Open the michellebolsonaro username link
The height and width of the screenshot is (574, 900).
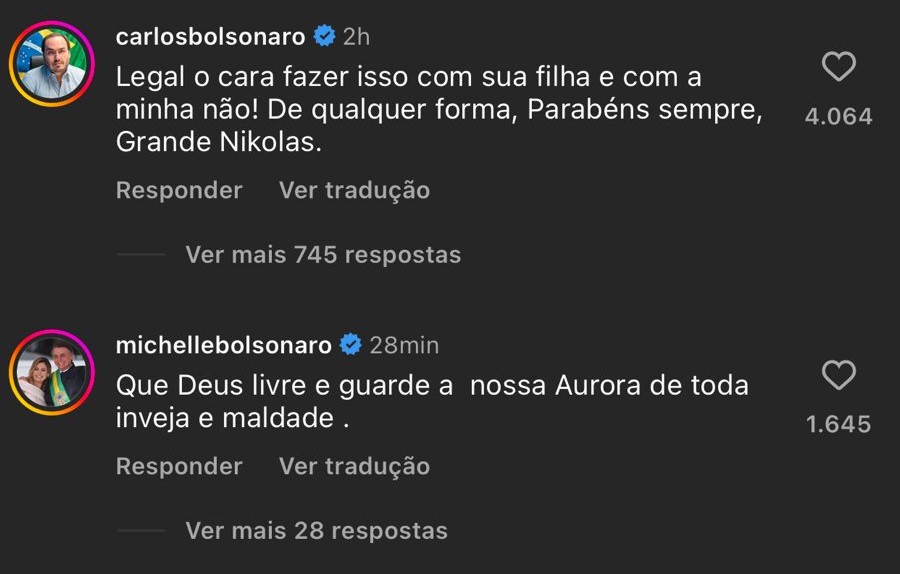pos(223,345)
